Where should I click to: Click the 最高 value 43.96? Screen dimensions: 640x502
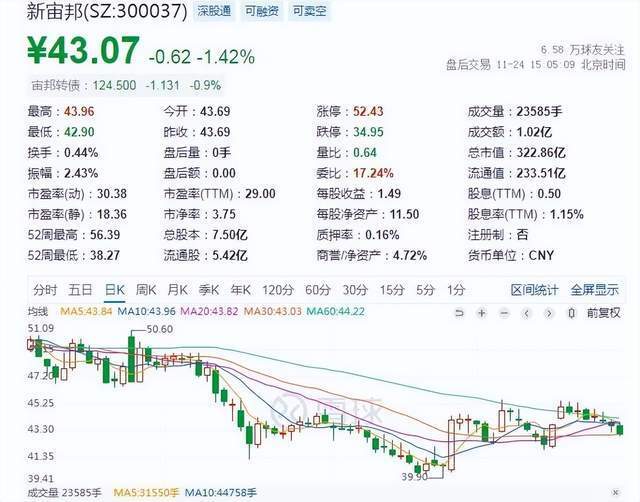(x=79, y=111)
